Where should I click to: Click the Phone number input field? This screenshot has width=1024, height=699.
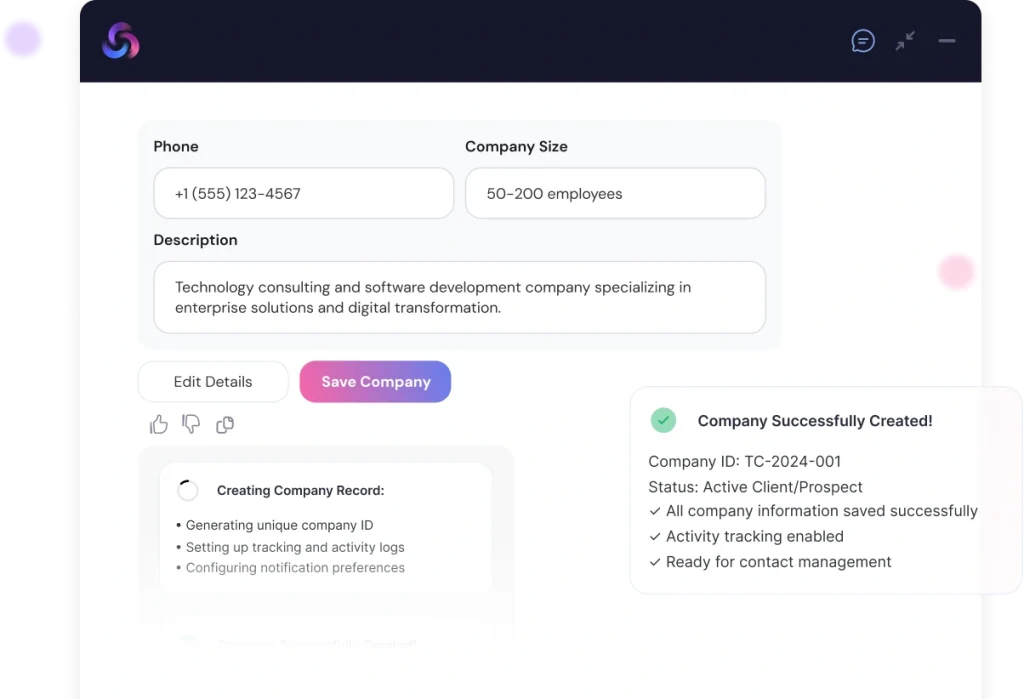coord(303,193)
